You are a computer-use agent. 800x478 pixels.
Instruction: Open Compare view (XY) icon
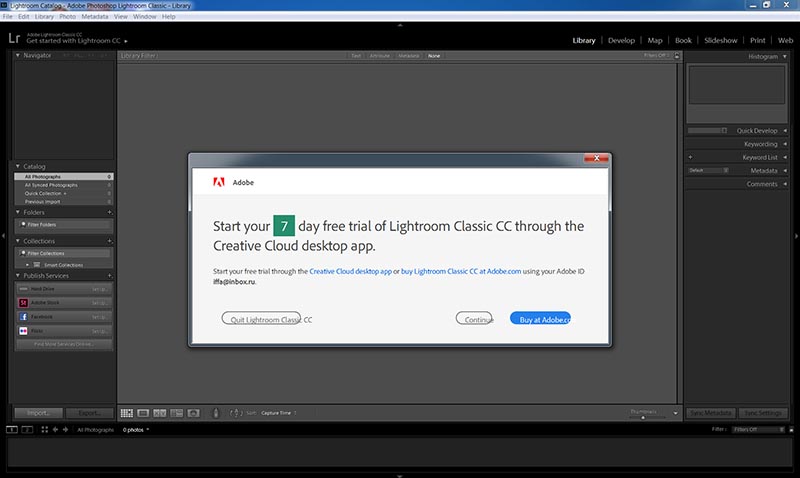(x=160, y=413)
